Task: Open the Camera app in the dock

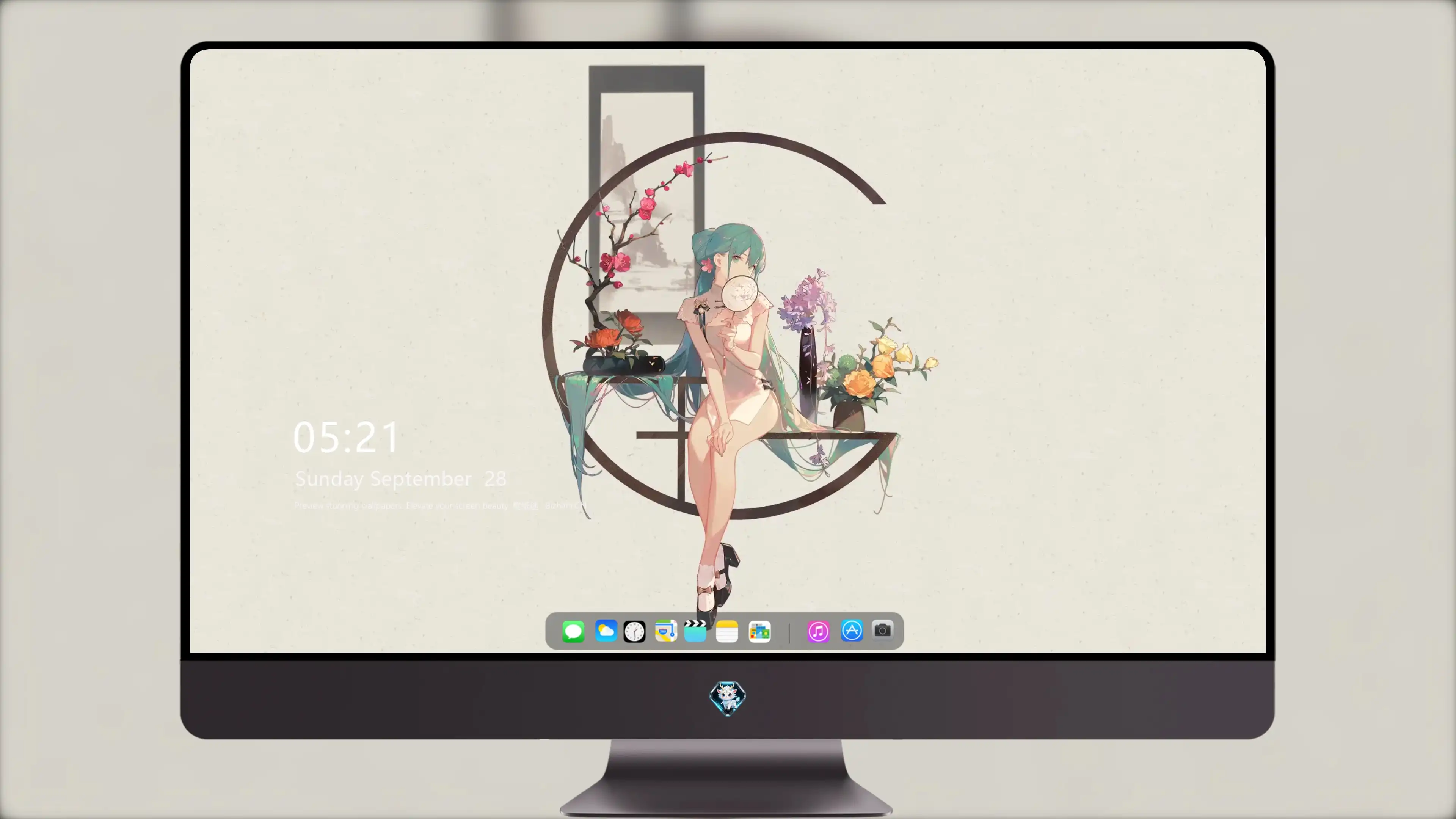Action: tap(882, 630)
